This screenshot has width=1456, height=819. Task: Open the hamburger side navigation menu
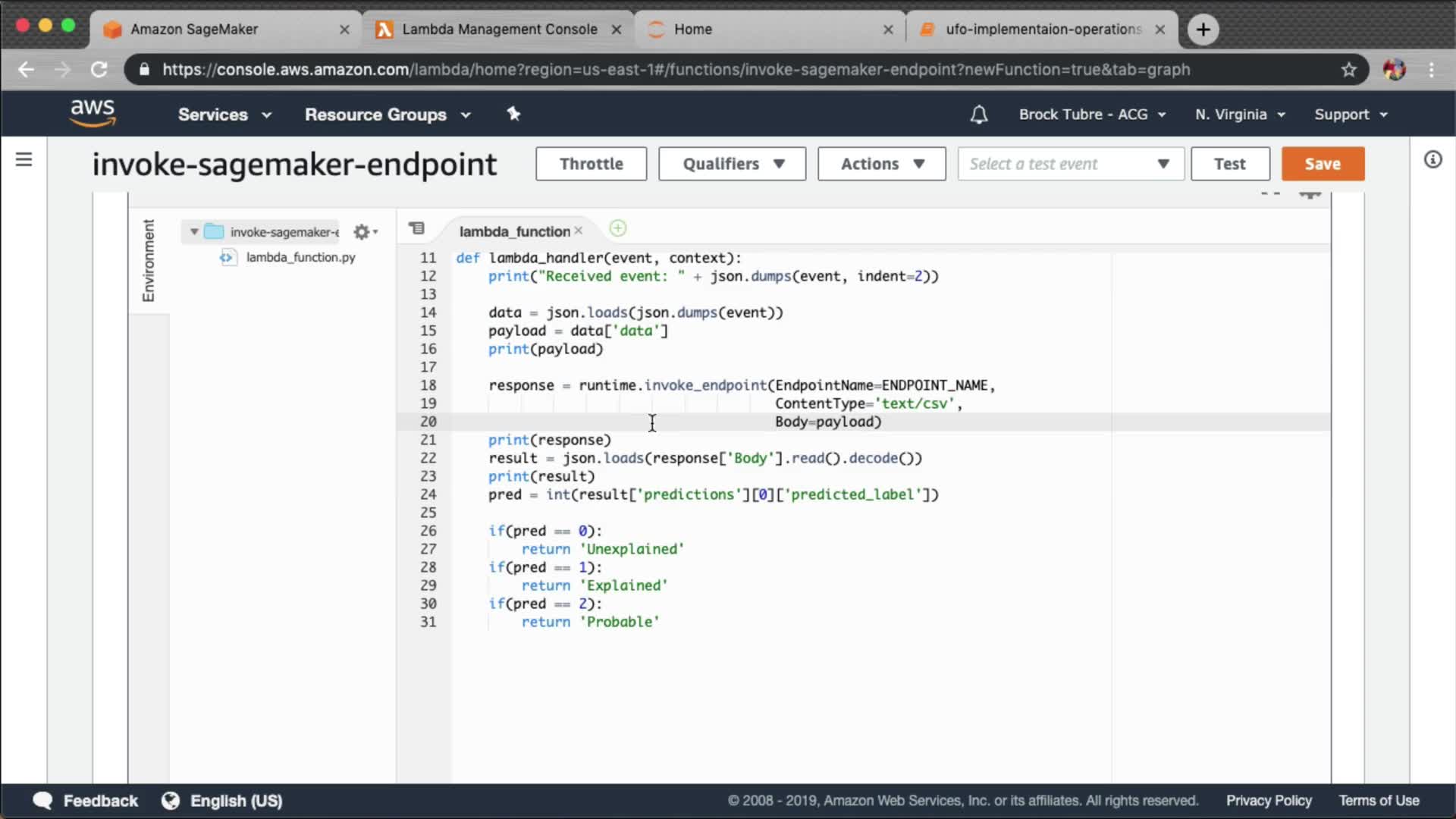click(24, 159)
